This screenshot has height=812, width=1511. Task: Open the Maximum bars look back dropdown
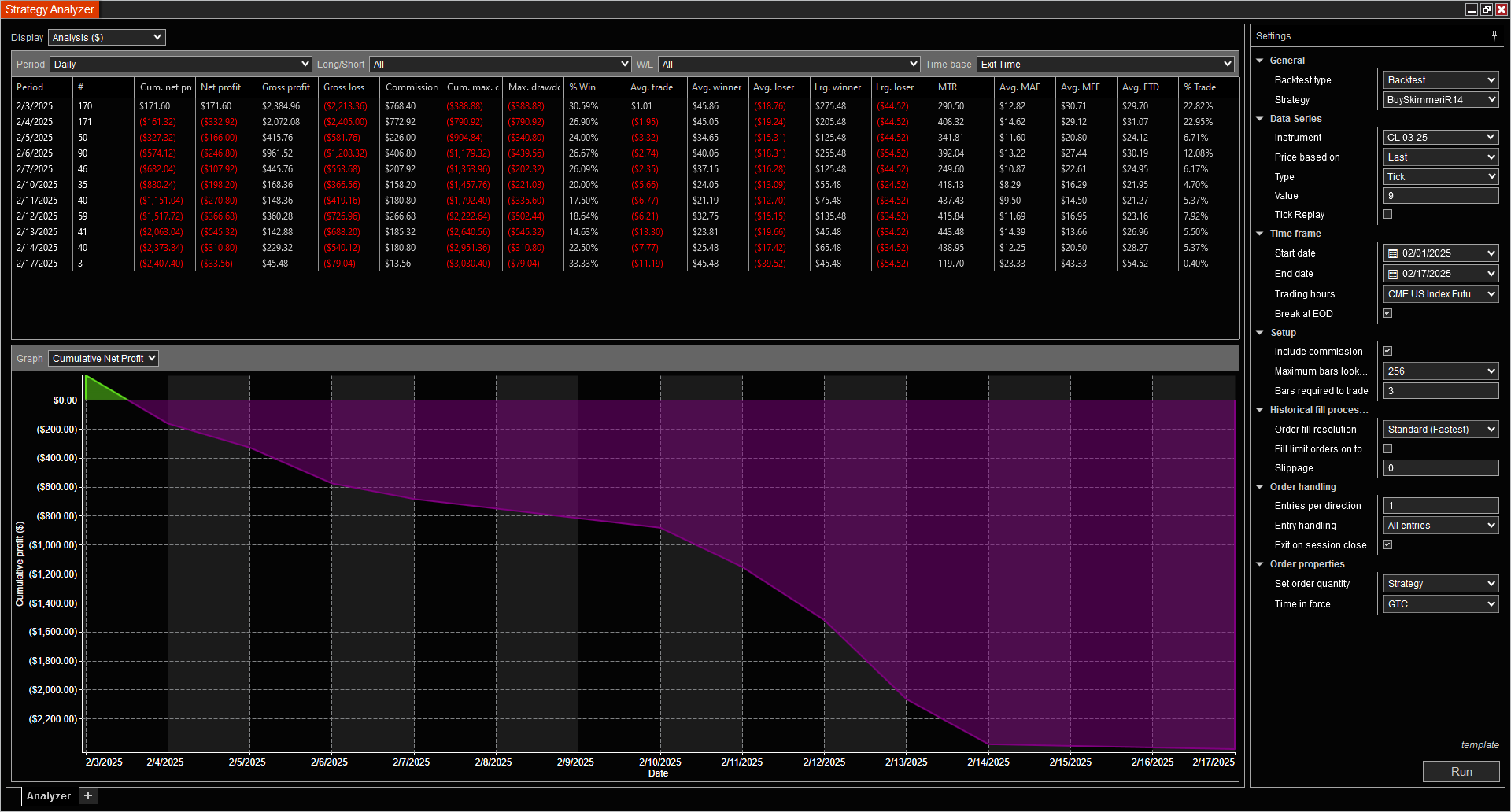click(1440, 371)
